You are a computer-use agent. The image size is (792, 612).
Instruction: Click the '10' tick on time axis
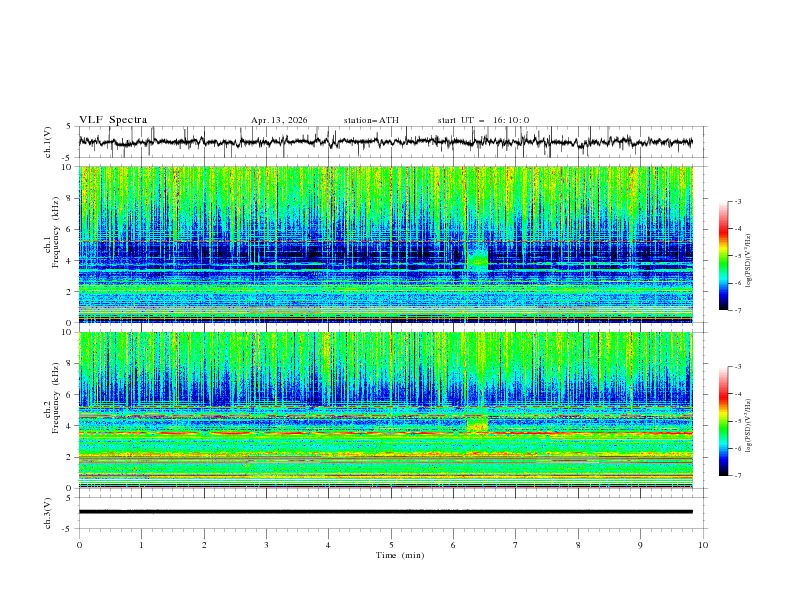[x=703, y=545]
